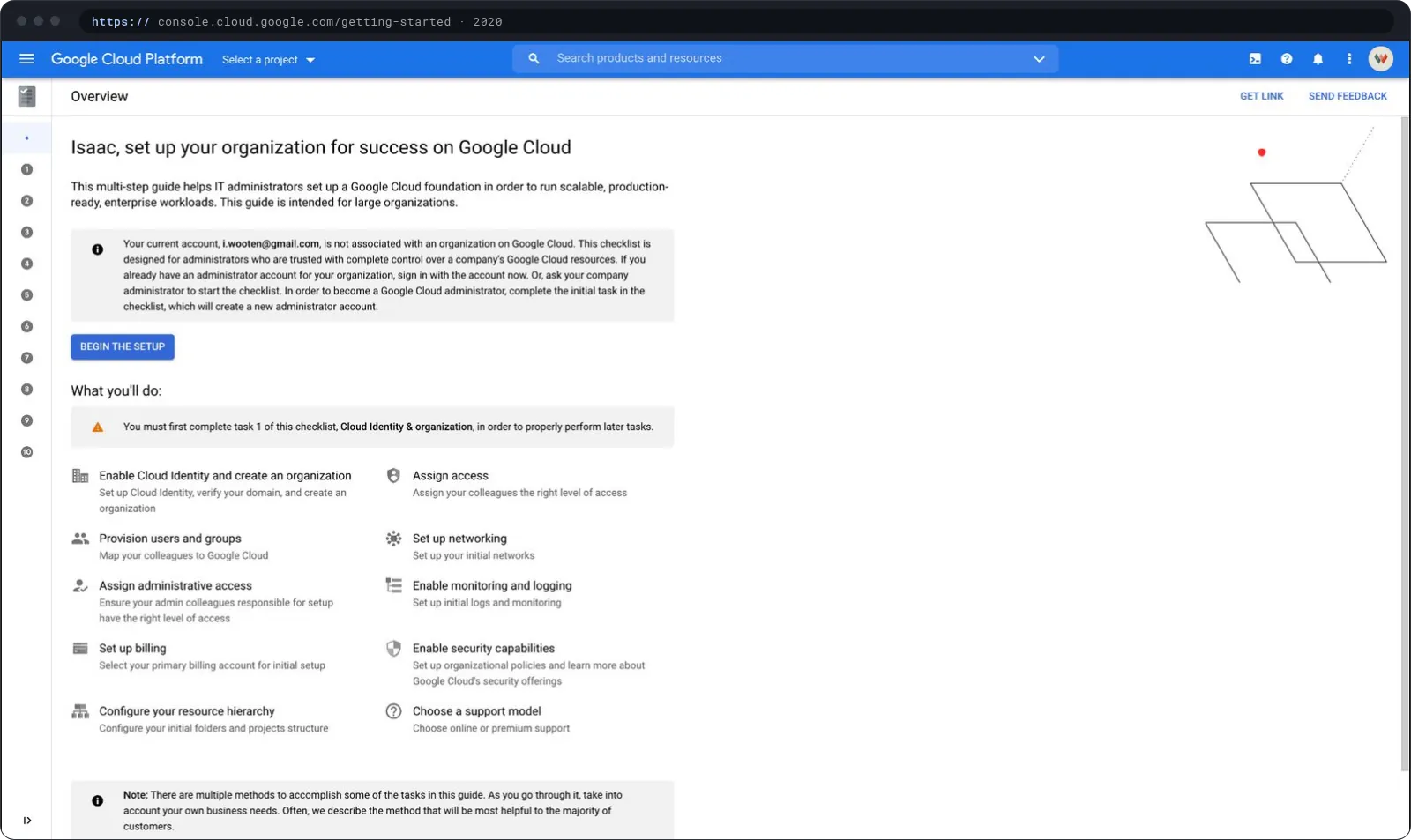Viewport: 1411px width, 840px height.
Task: Click the browser address bar URL
Action: 296,21
